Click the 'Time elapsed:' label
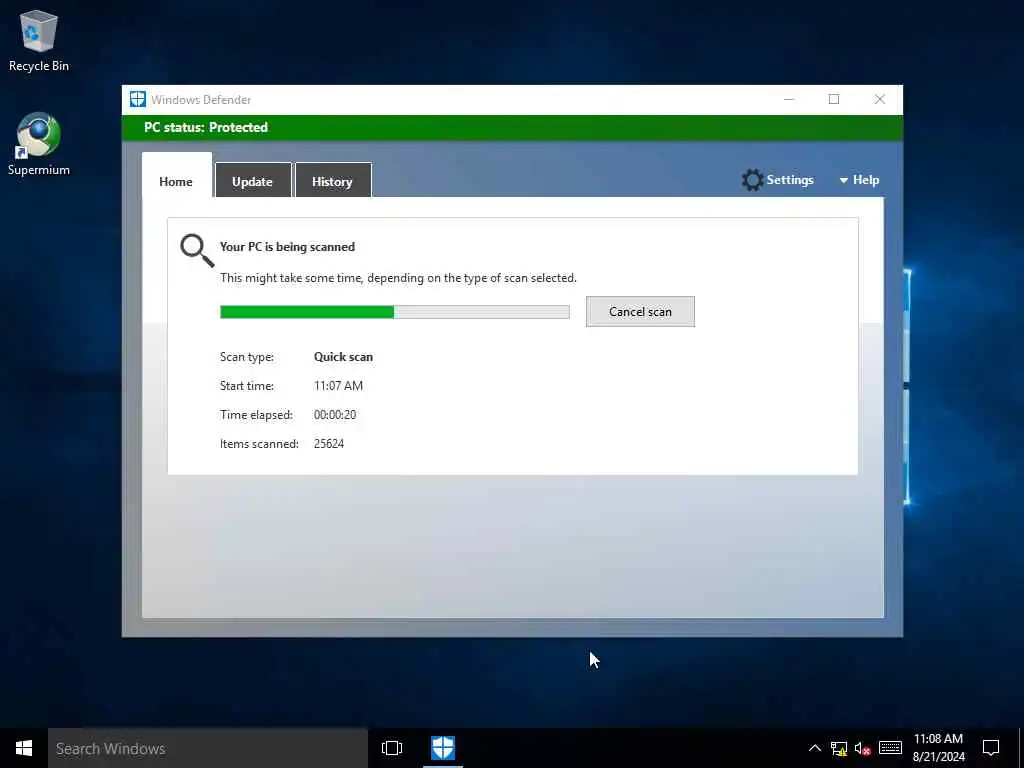1024x768 pixels. point(256,415)
